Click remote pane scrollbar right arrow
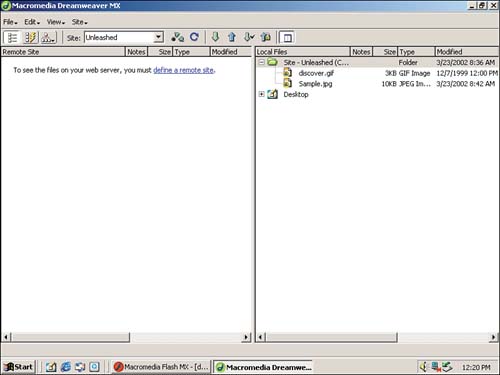500x375 pixels. 246,337
